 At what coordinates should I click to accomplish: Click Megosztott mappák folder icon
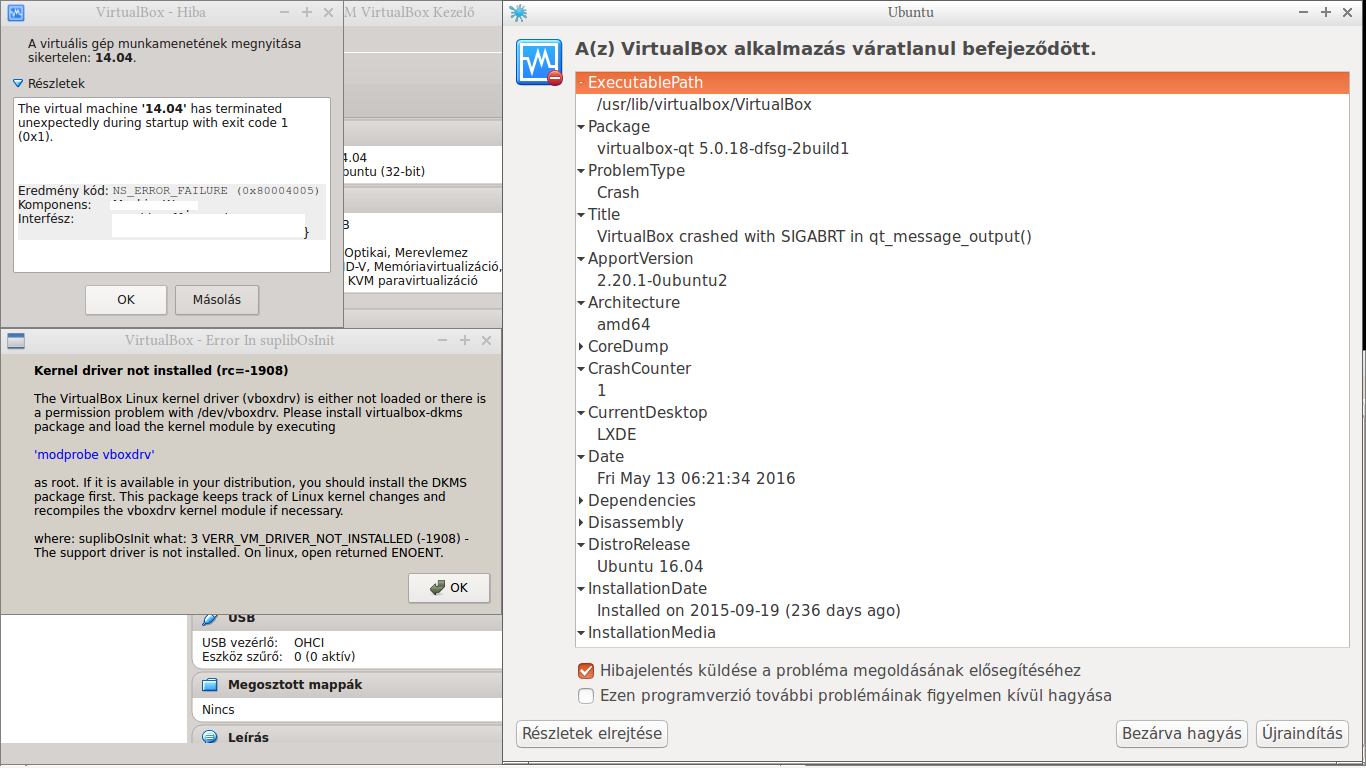pos(210,685)
